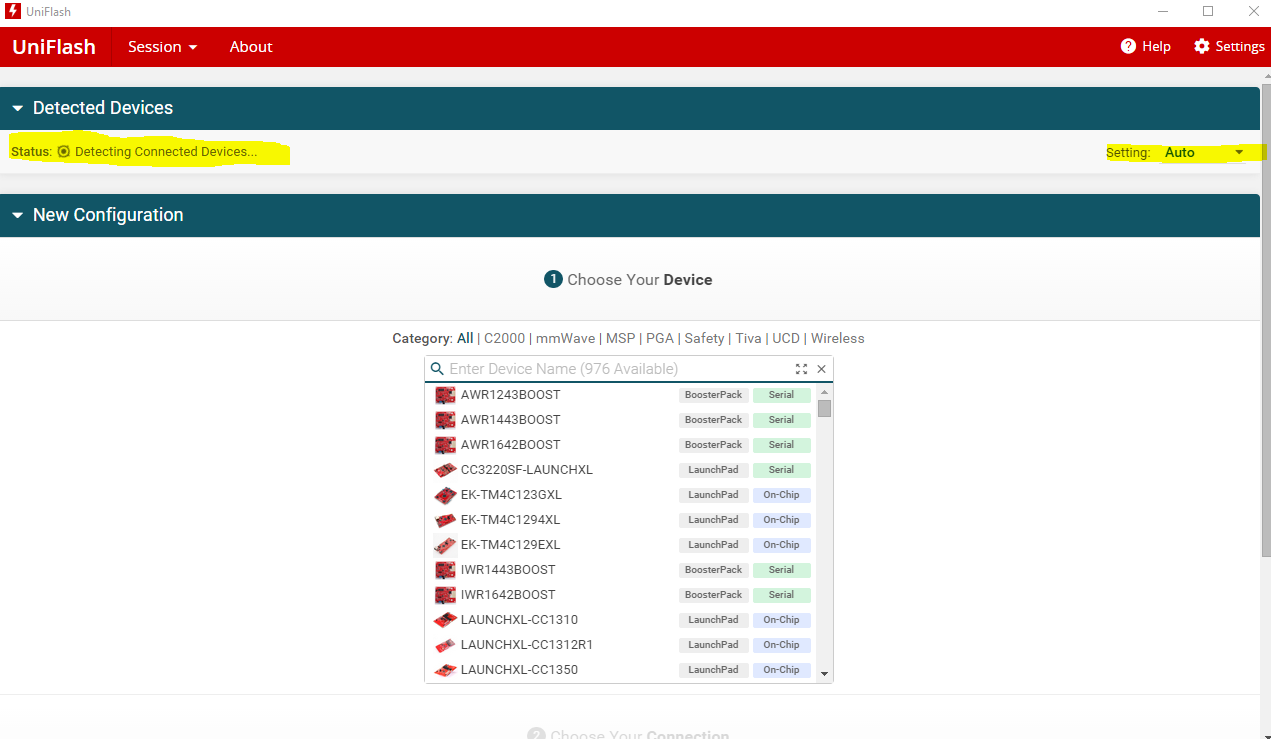This screenshot has width=1271, height=739.
Task: Click the search magnifier icon
Action: pos(437,369)
